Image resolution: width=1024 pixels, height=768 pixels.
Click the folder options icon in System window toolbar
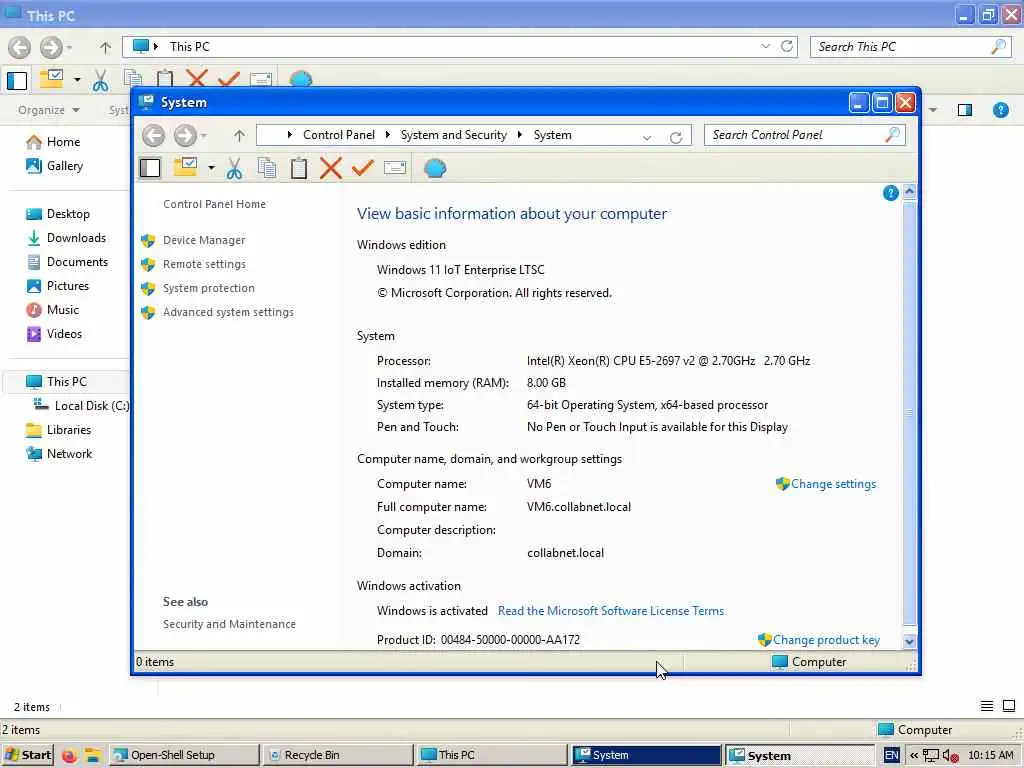[185, 167]
